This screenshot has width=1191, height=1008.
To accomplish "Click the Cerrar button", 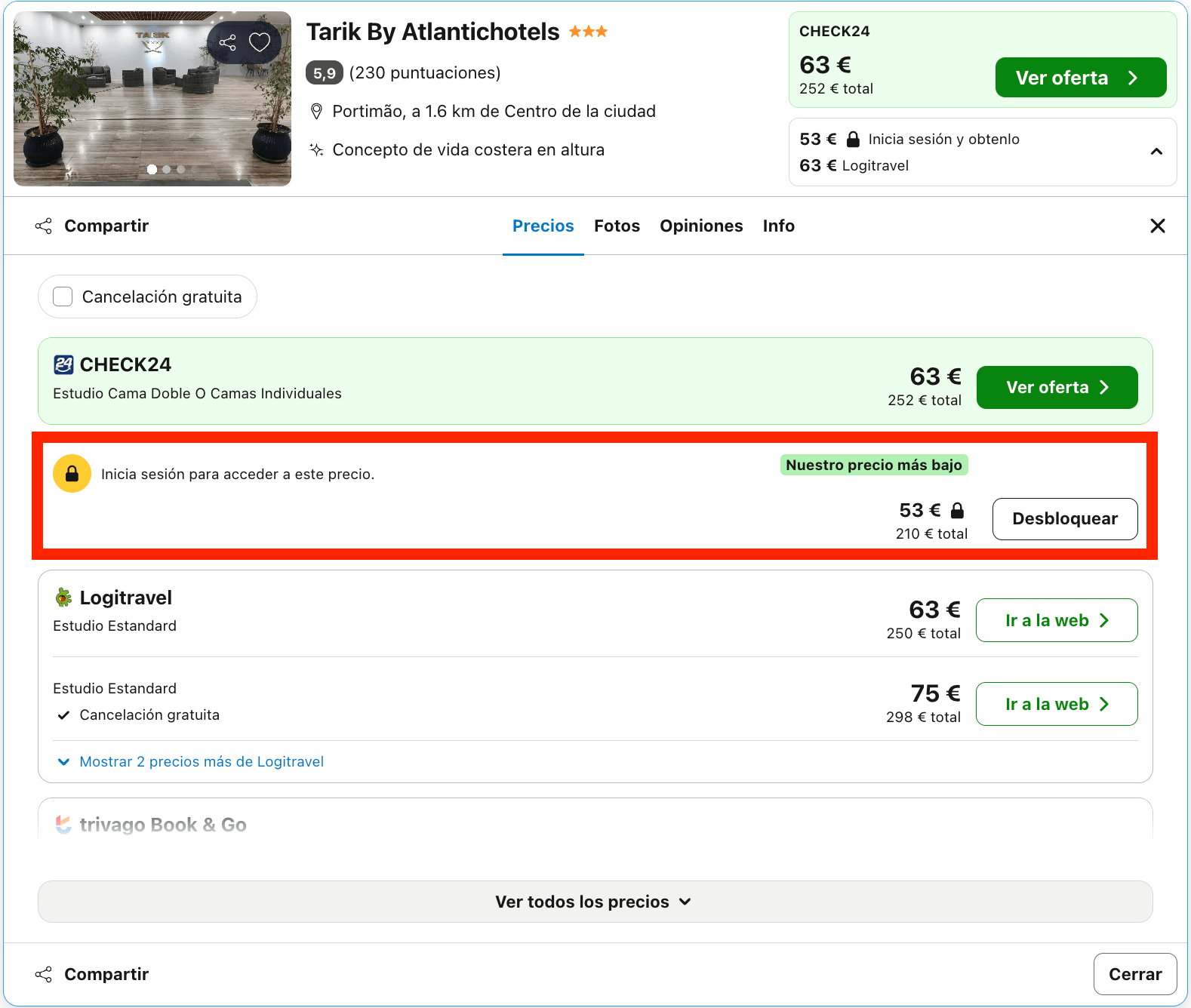I will coord(1134,974).
